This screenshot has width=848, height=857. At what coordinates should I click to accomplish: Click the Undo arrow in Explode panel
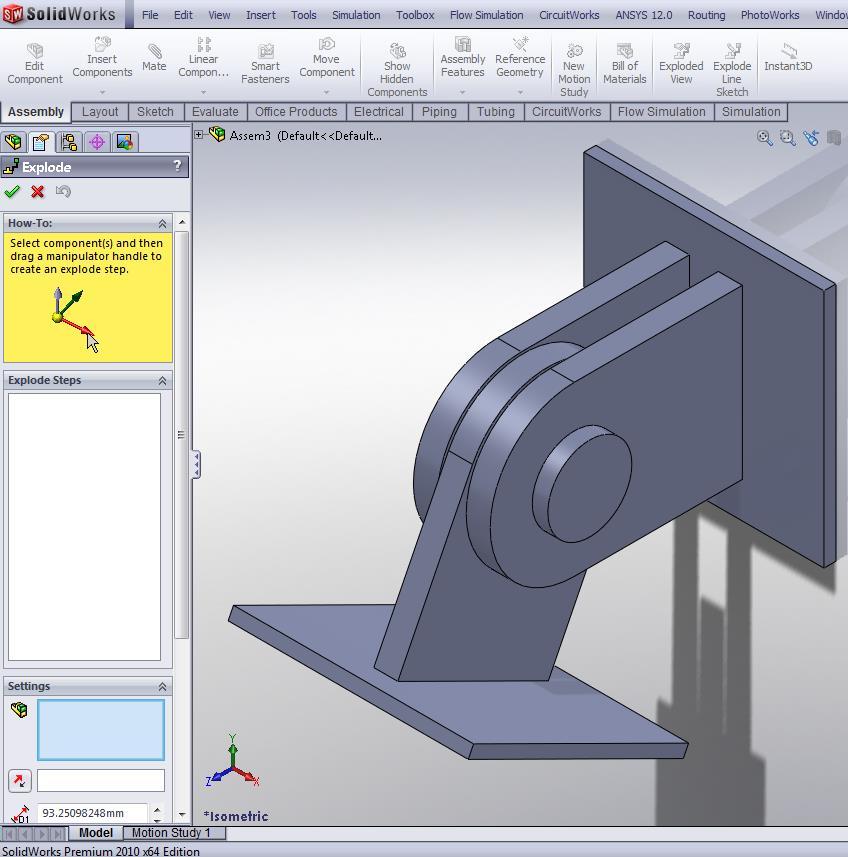tap(63, 191)
